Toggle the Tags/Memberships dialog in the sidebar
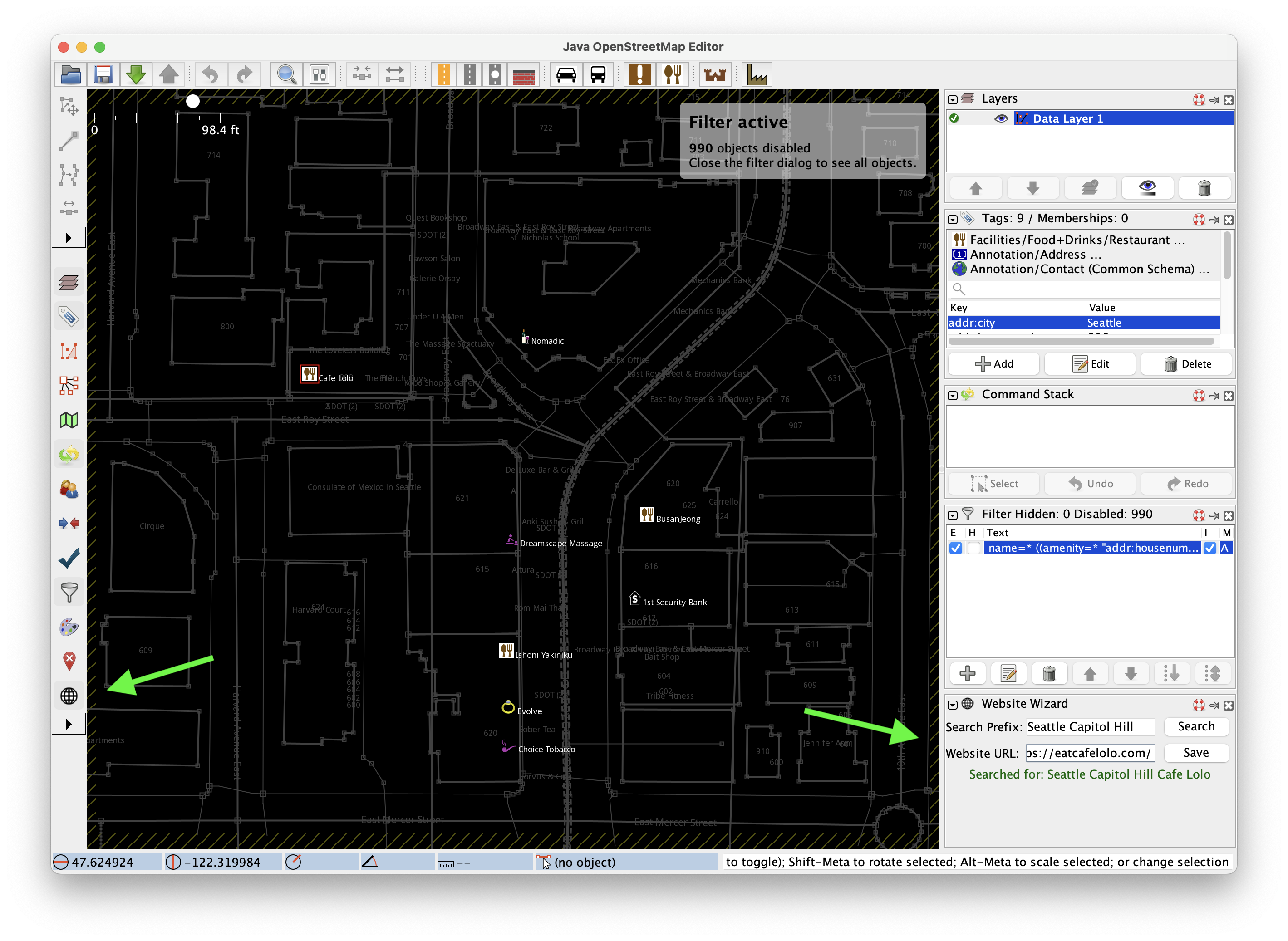1288x941 pixels. point(69,317)
